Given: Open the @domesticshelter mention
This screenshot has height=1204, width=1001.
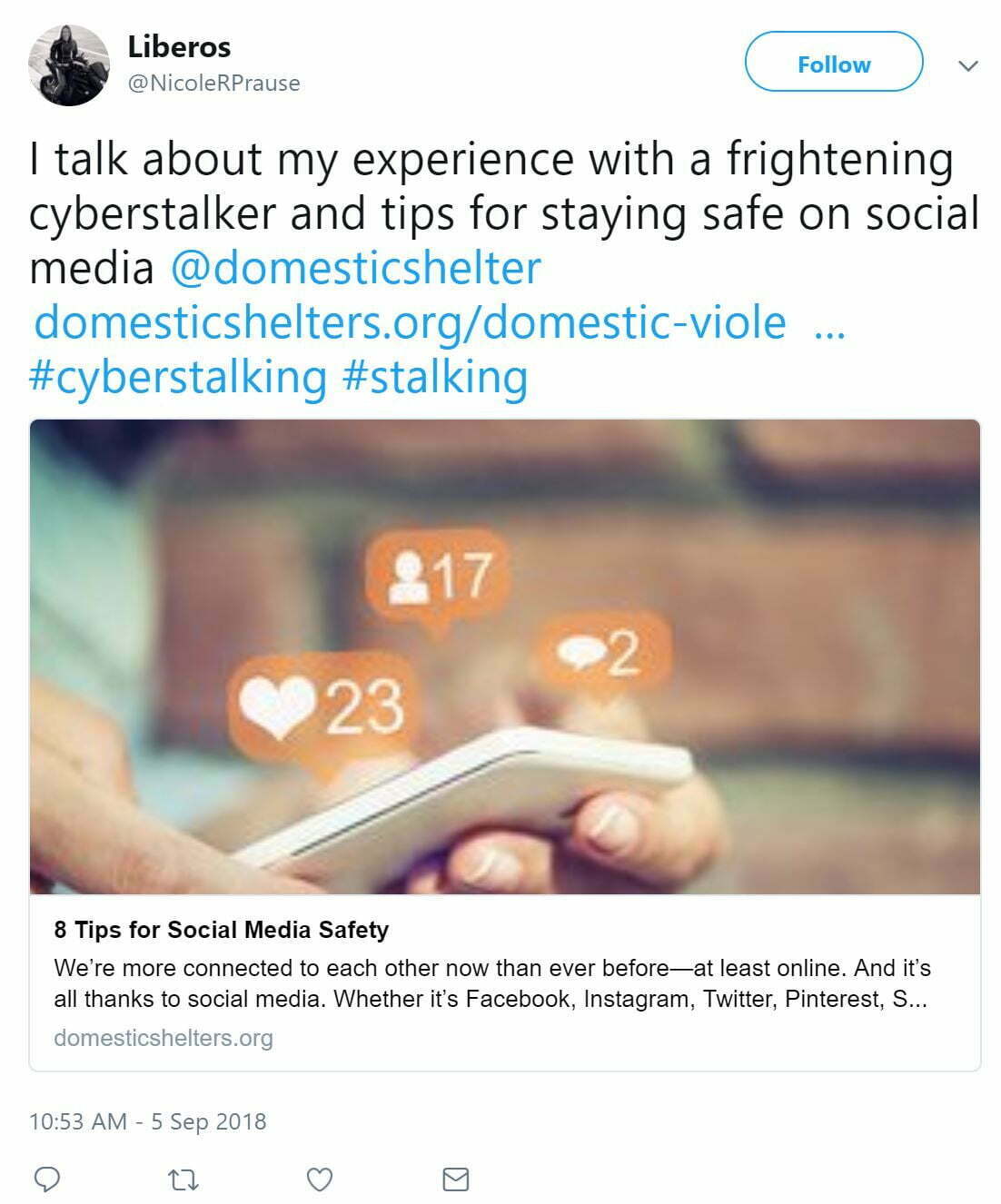Looking at the screenshot, I should [x=355, y=267].
